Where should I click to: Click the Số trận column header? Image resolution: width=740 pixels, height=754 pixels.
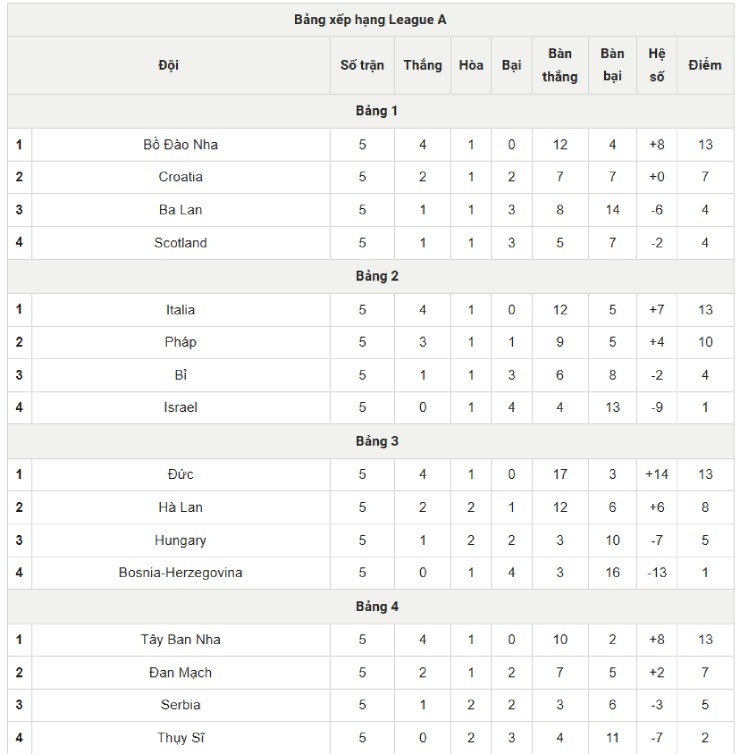coord(362,65)
